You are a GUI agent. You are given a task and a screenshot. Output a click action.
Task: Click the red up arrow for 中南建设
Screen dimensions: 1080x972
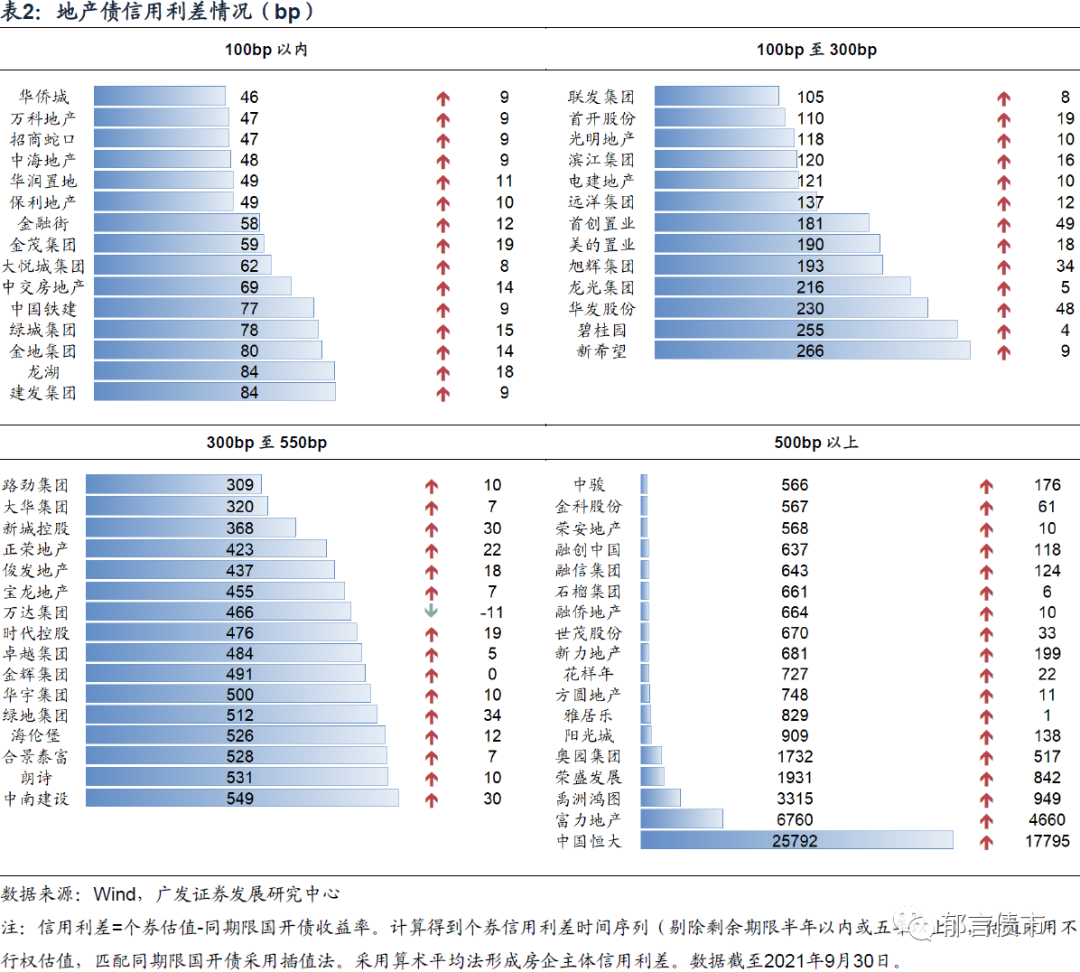431,800
